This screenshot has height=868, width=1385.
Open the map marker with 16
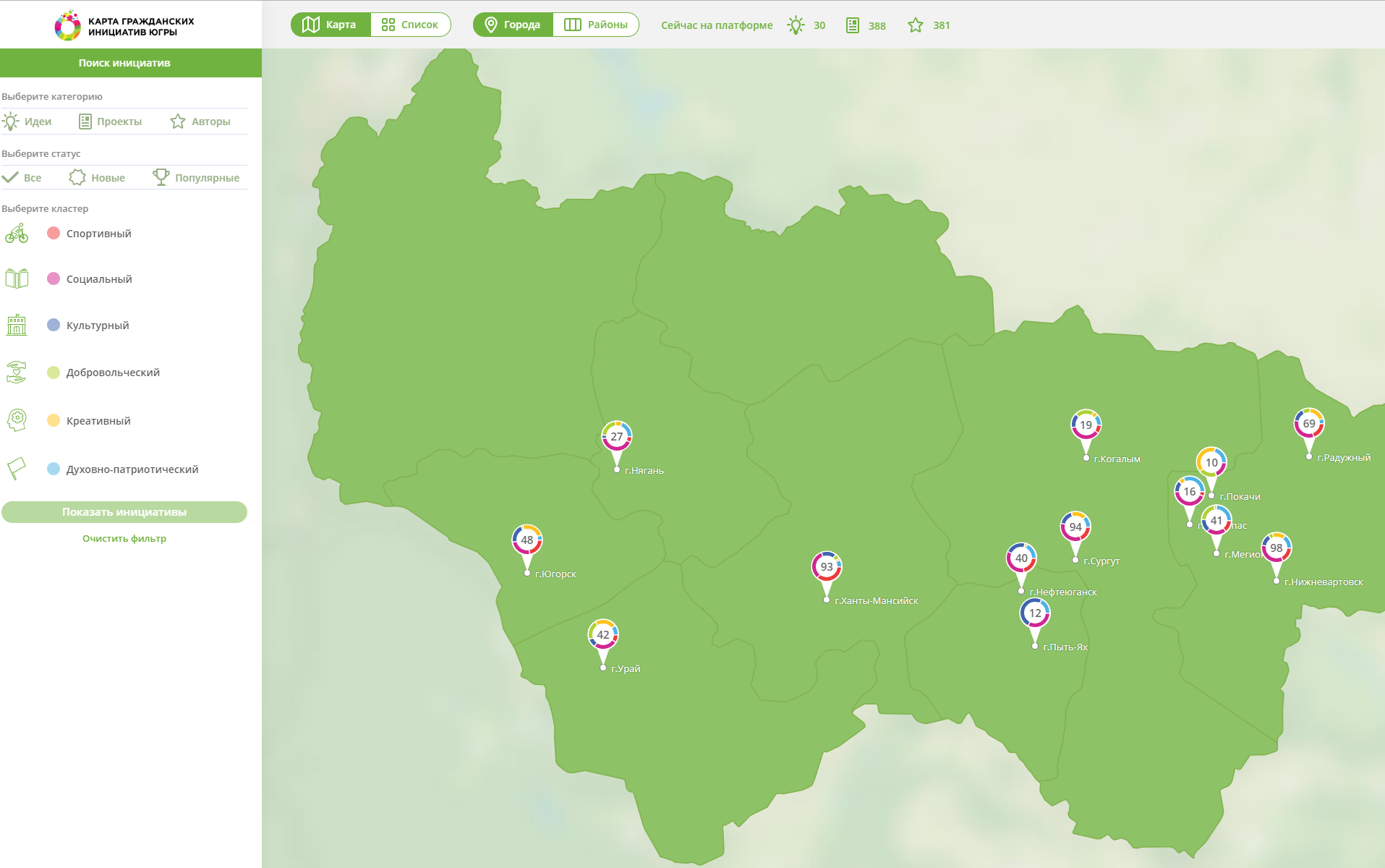(1190, 492)
